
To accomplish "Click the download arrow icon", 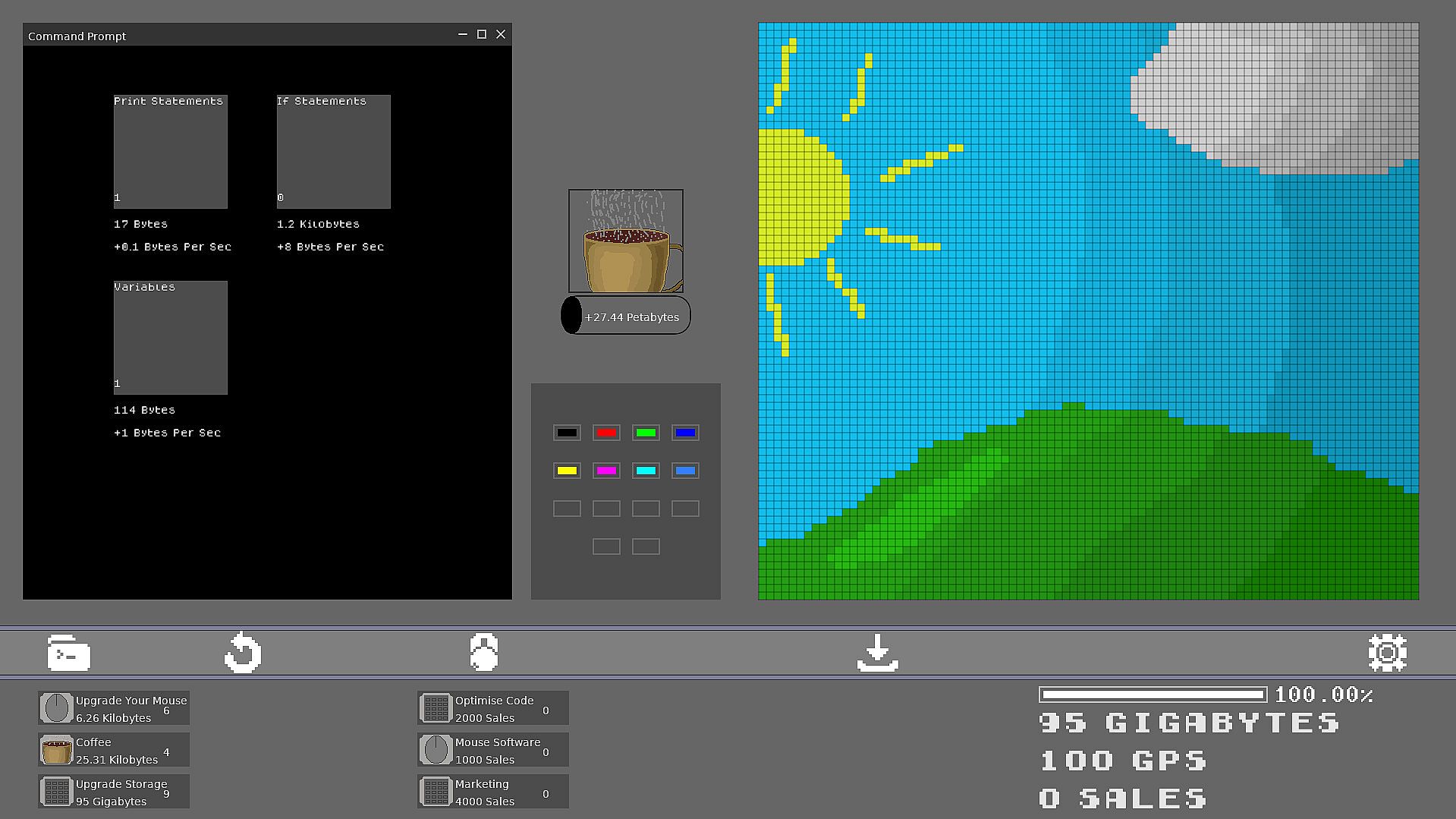I will [878, 653].
